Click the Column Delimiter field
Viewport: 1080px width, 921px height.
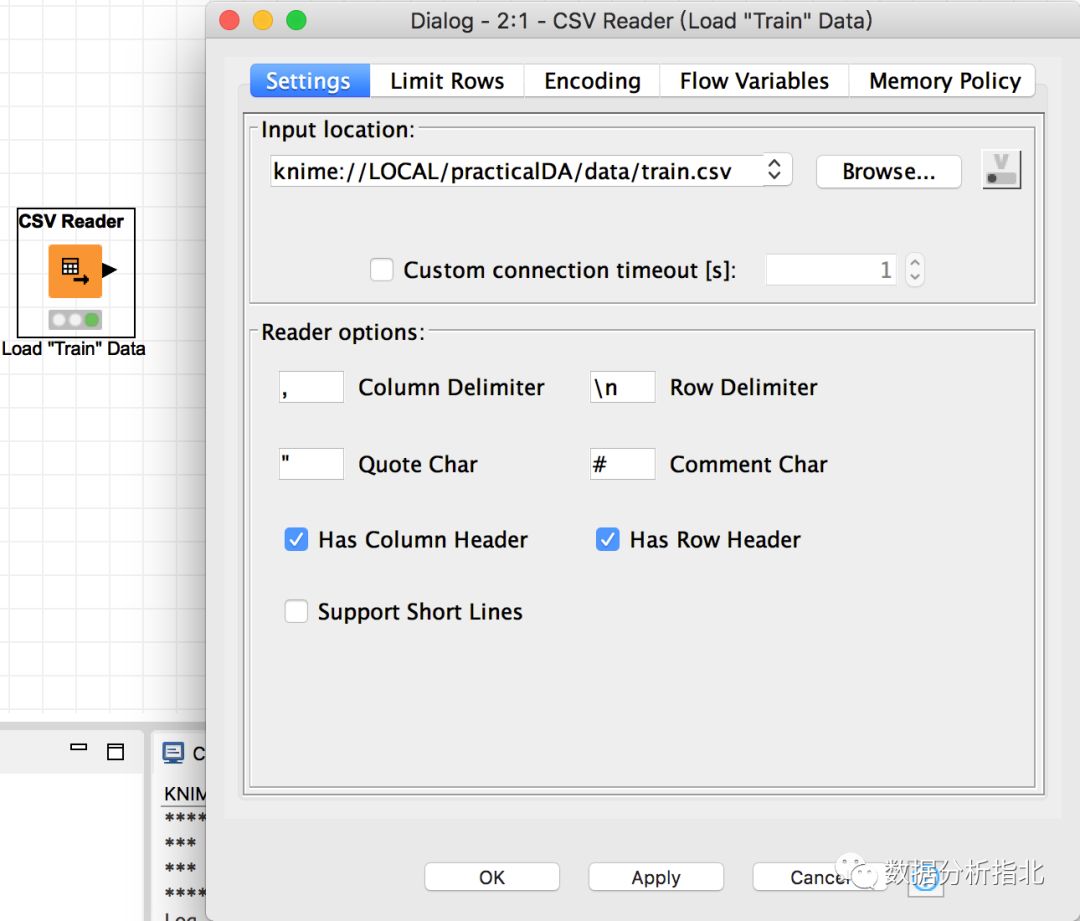(x=311, y=387)
